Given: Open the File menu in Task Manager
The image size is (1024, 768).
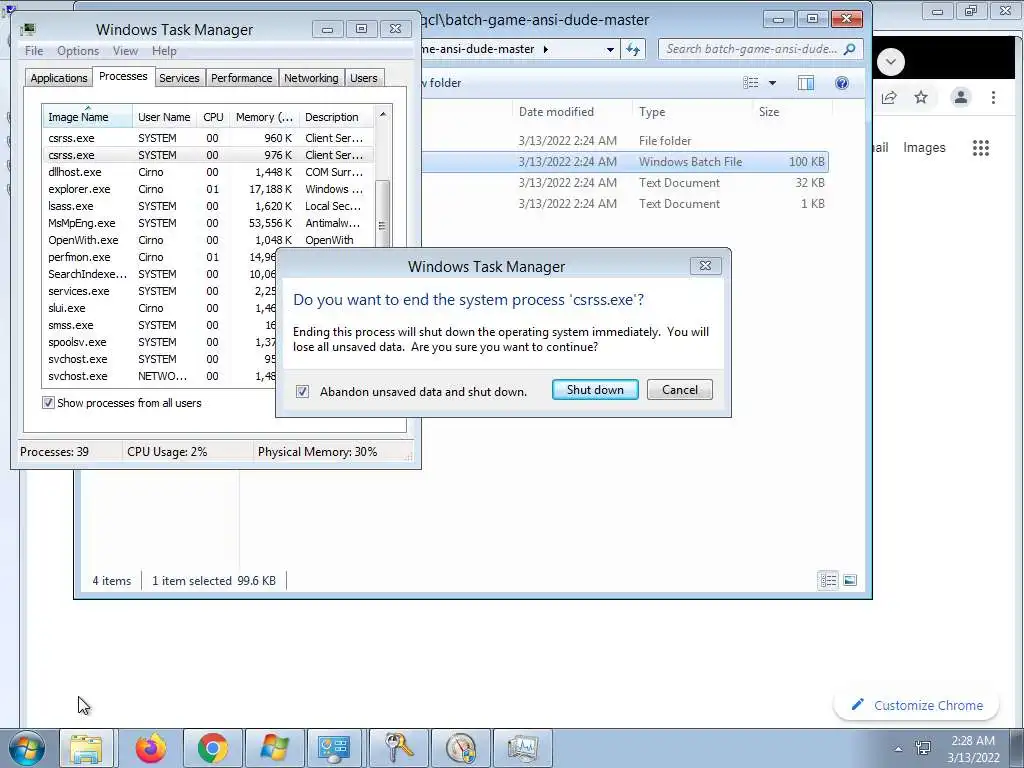Looking at the screenshot, I should (34, 51).
